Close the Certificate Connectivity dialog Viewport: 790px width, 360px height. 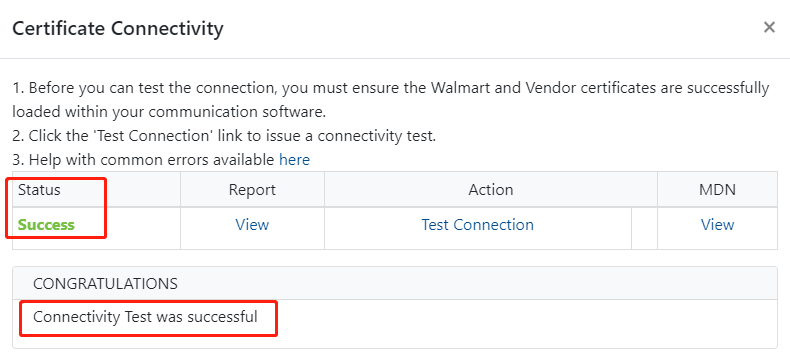769,27
